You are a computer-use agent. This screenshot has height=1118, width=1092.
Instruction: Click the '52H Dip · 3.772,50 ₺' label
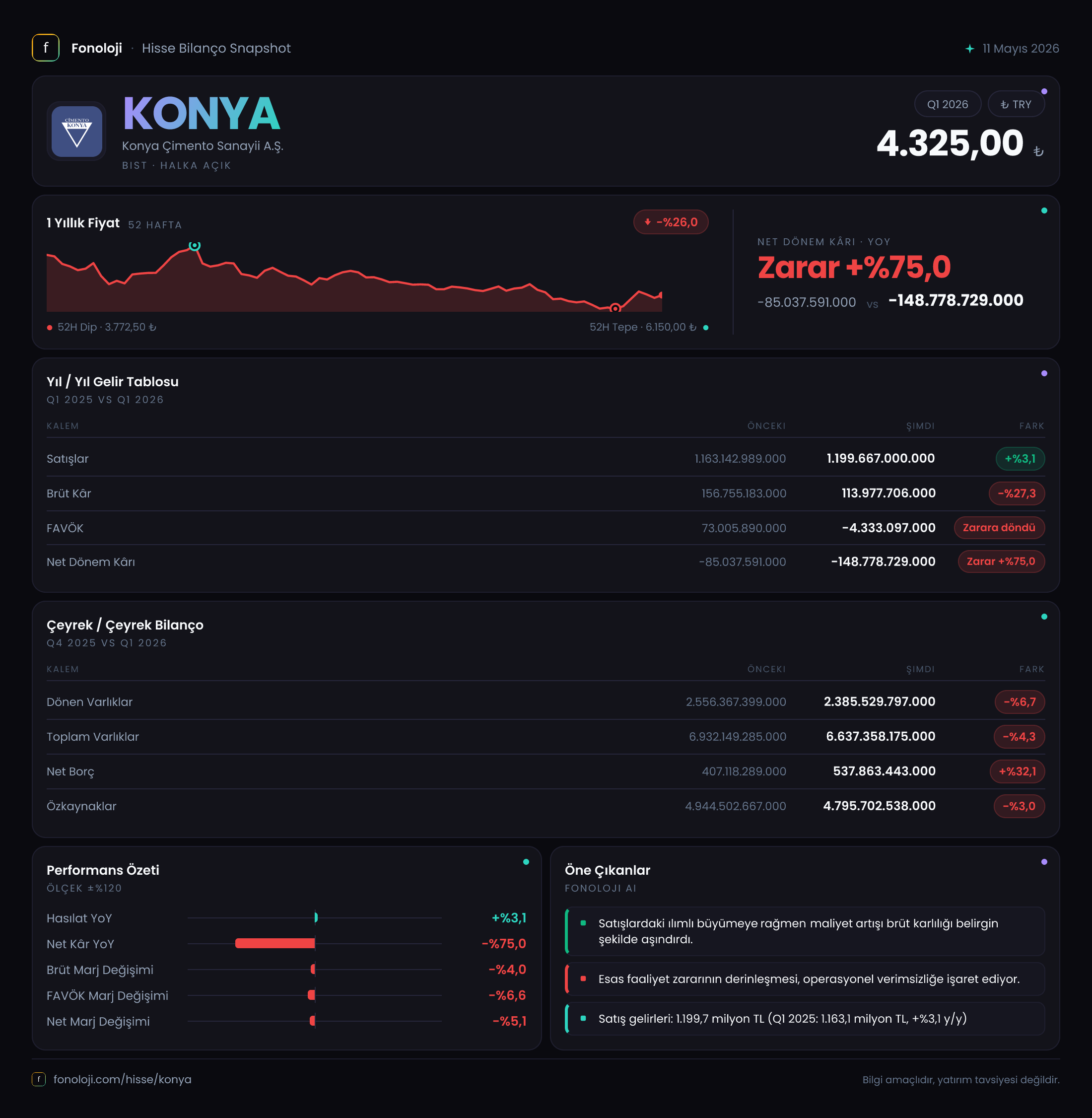(x=107, y=327)
